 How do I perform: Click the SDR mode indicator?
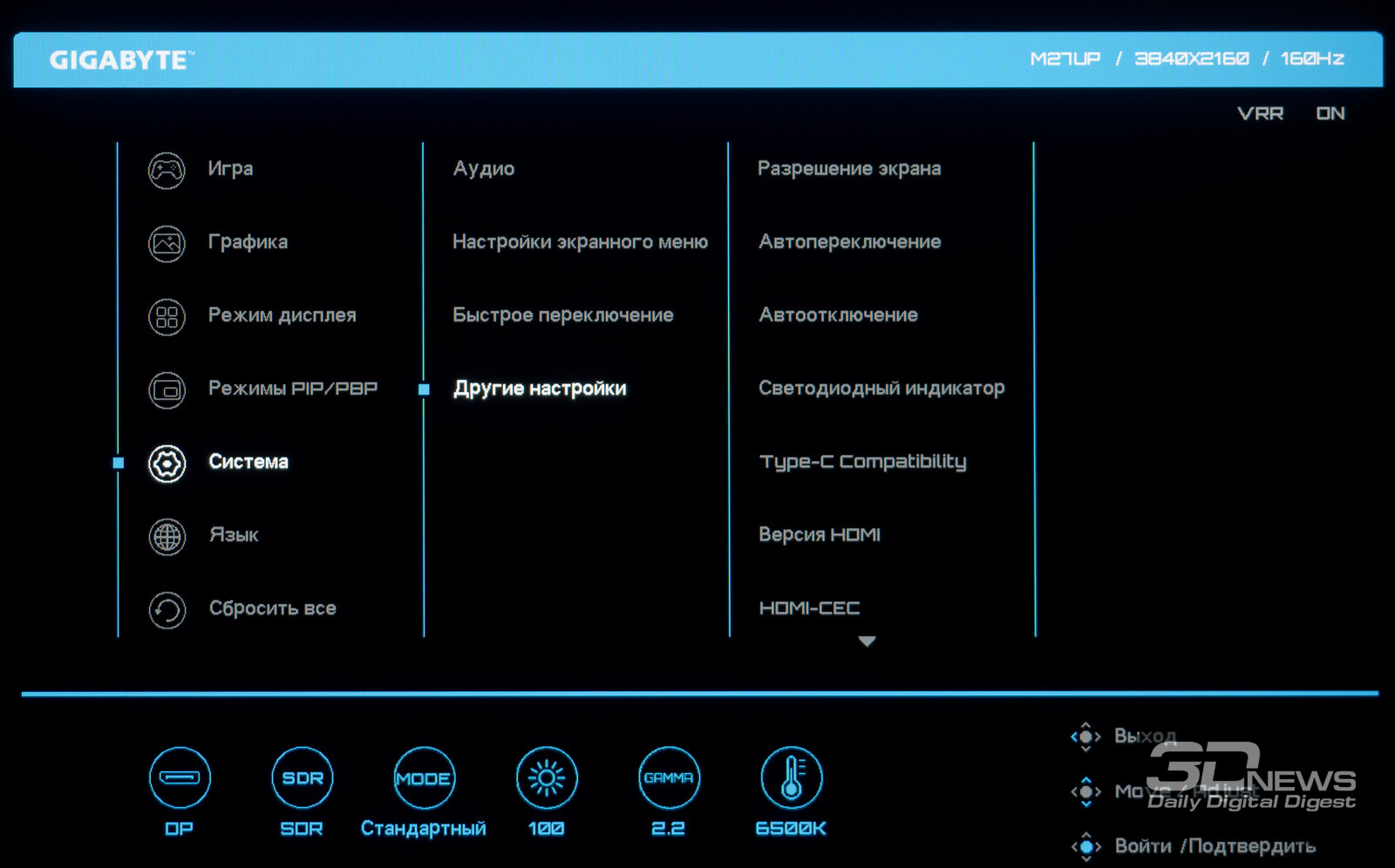pyautogui.click(x=302, y=777)
